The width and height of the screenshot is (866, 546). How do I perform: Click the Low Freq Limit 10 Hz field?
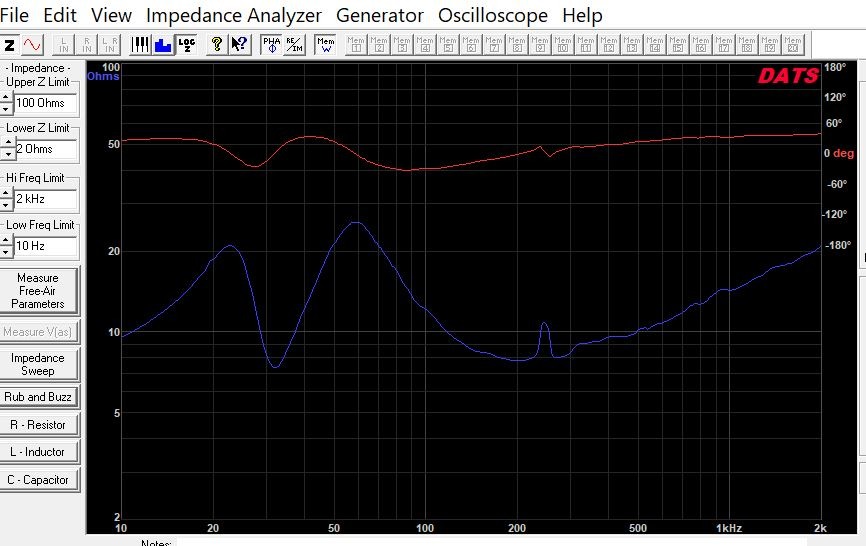[45, 246]
